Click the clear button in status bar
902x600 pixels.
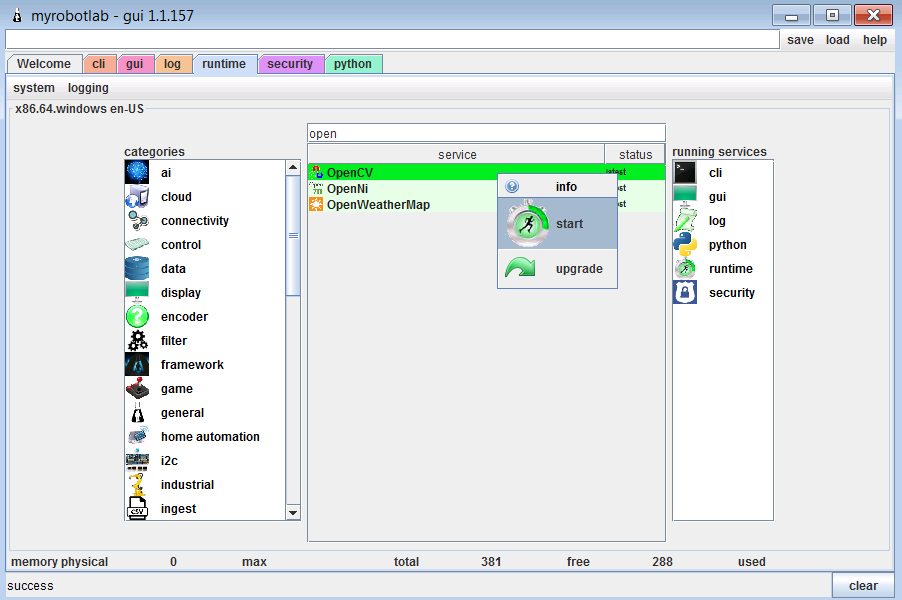click(863, 586)
